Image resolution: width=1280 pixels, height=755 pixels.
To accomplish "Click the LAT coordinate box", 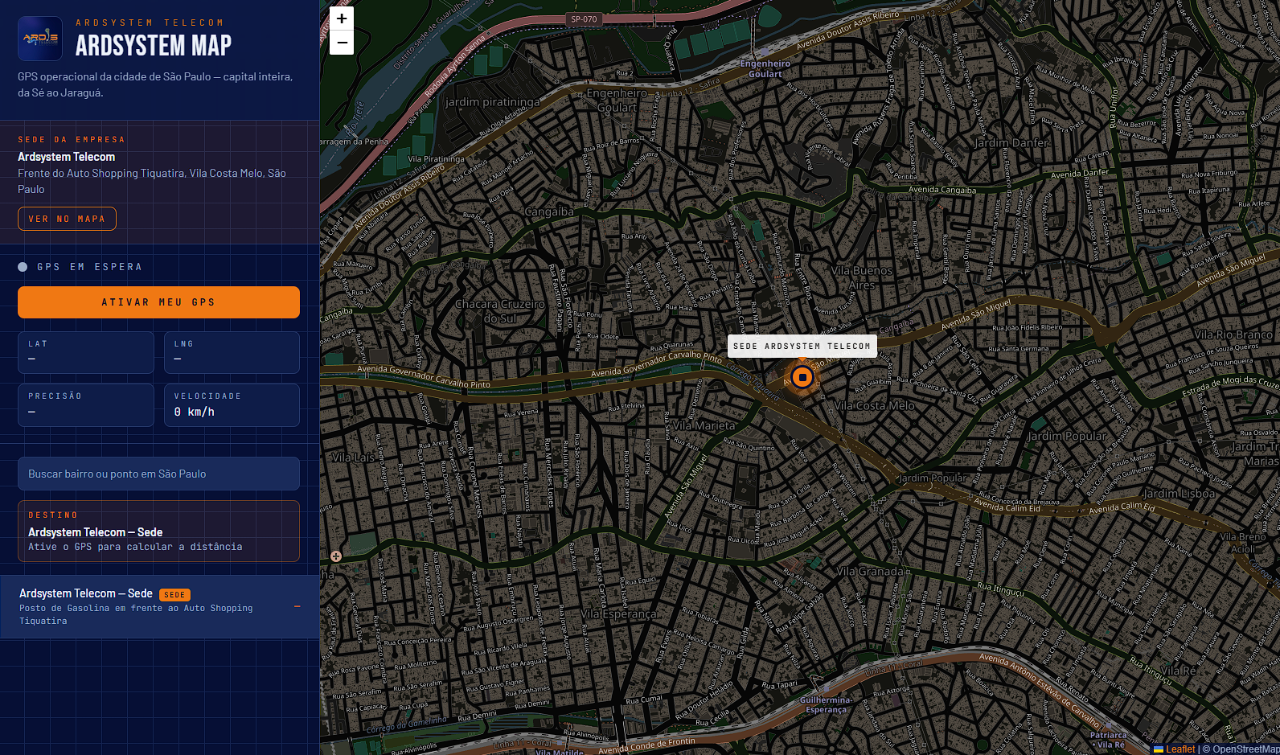I will (86, 352).
